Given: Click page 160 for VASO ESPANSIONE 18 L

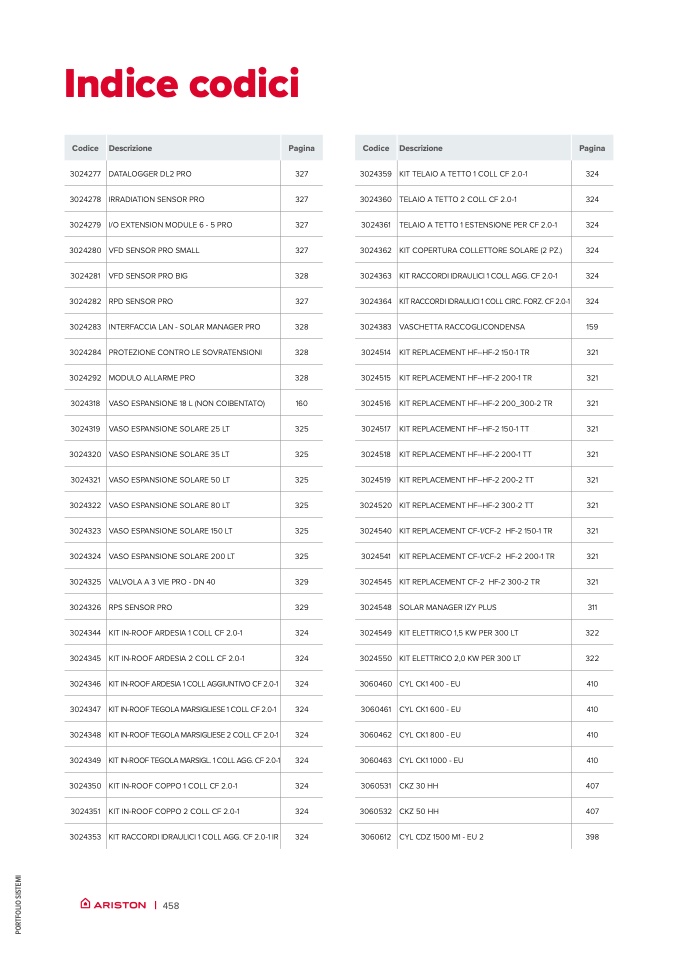Looking at the screenshot, I should [302, 403].
